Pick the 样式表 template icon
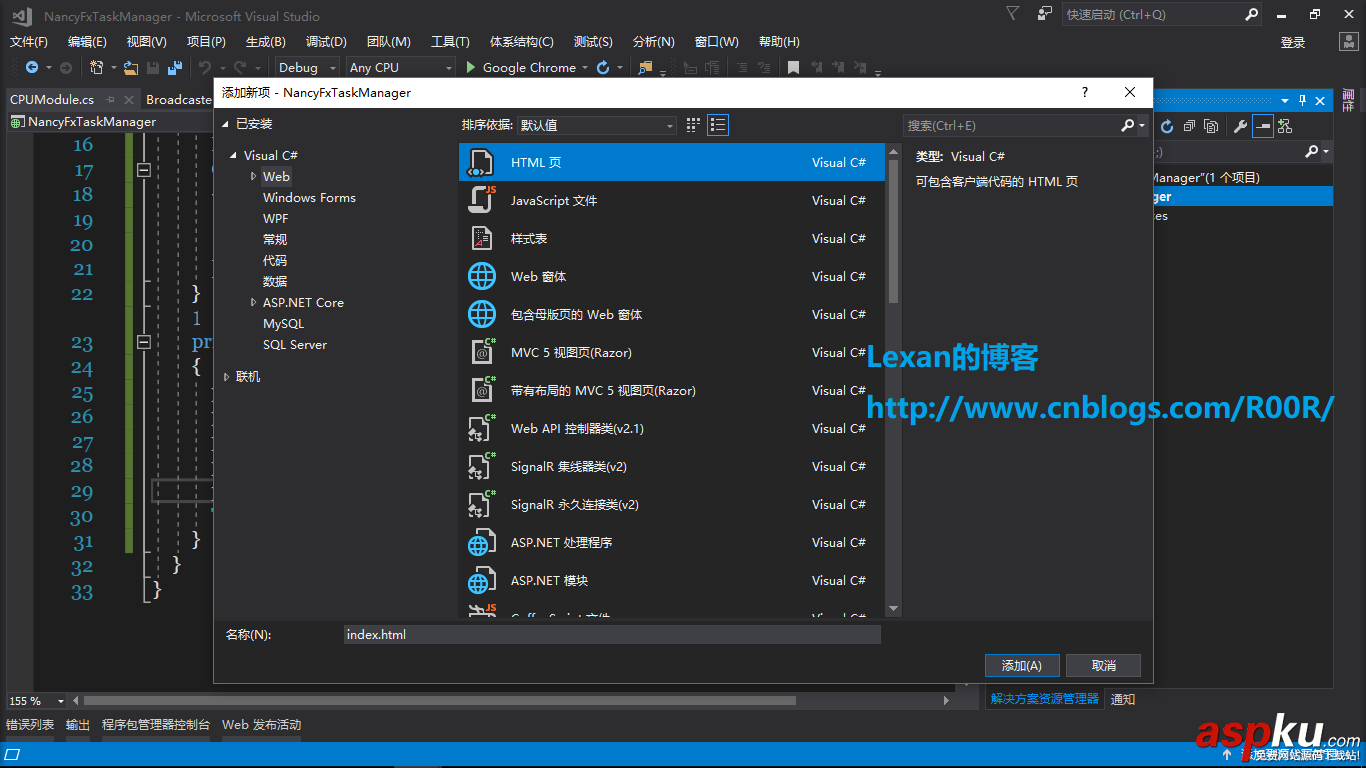 tap(482, 238)
